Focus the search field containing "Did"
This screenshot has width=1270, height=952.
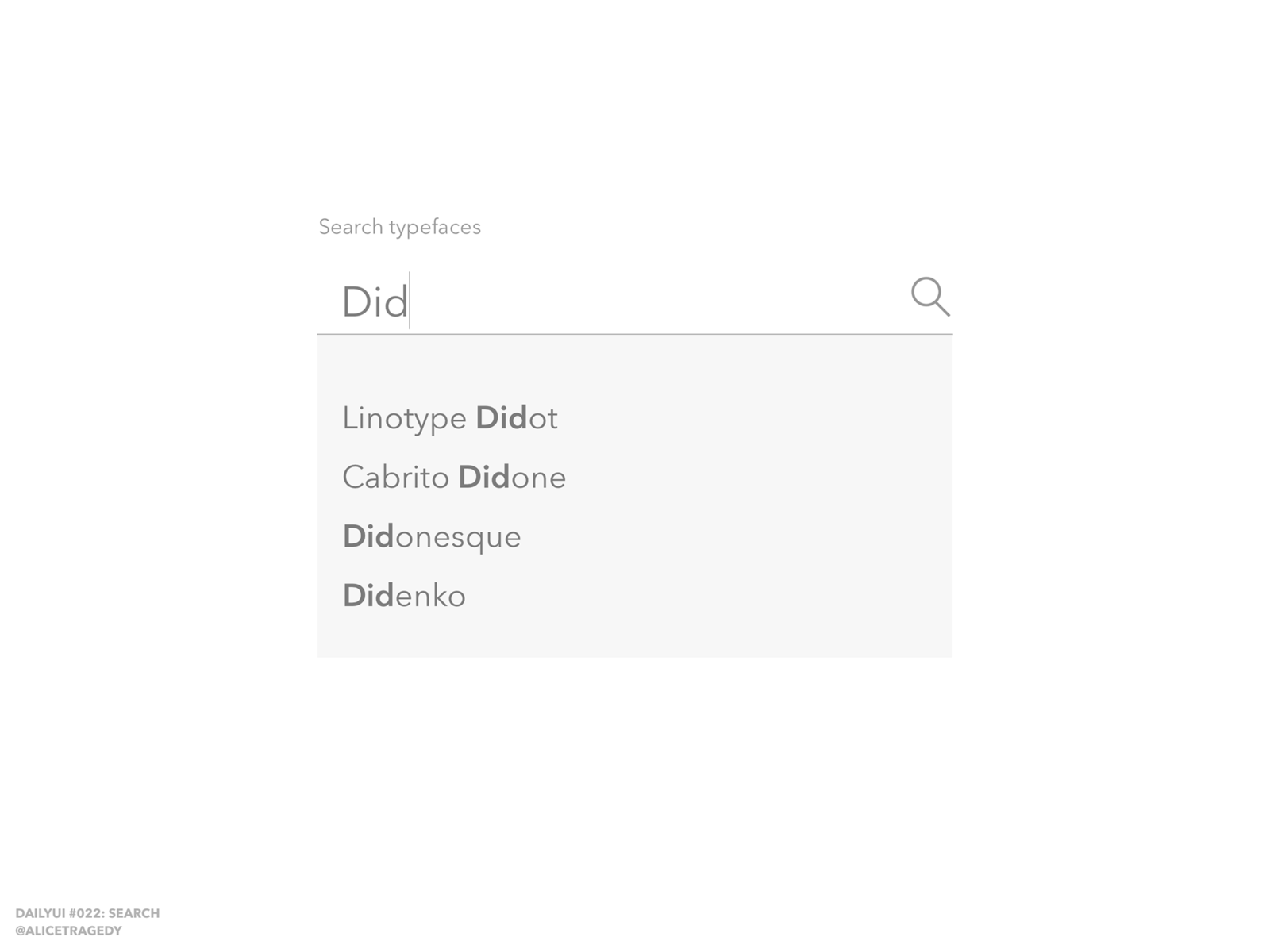(619, 301)
